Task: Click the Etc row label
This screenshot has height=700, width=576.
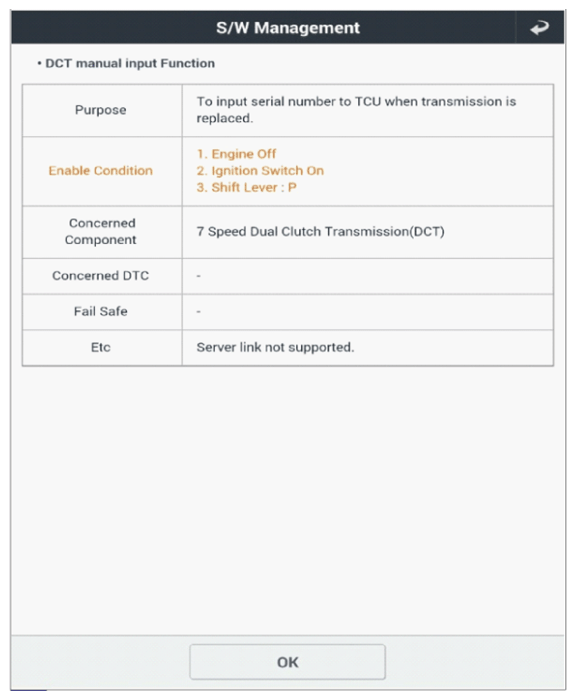Action: pos(100,347)
